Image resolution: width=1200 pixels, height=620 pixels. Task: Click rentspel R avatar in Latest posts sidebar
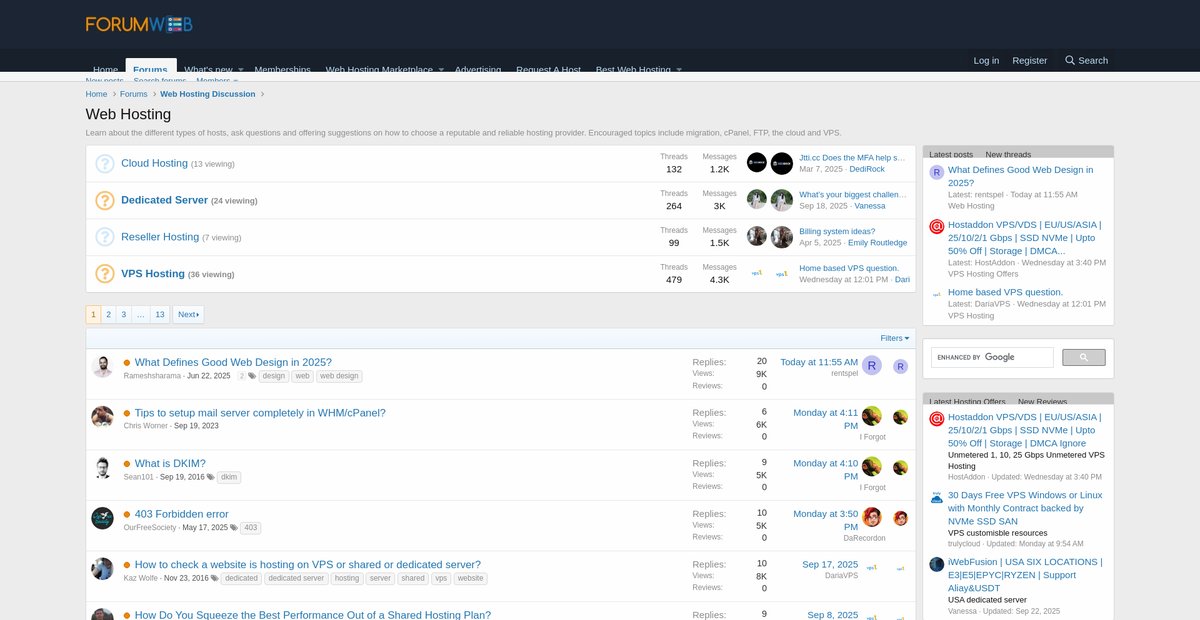pyautogui.click(x=936, y=172)
